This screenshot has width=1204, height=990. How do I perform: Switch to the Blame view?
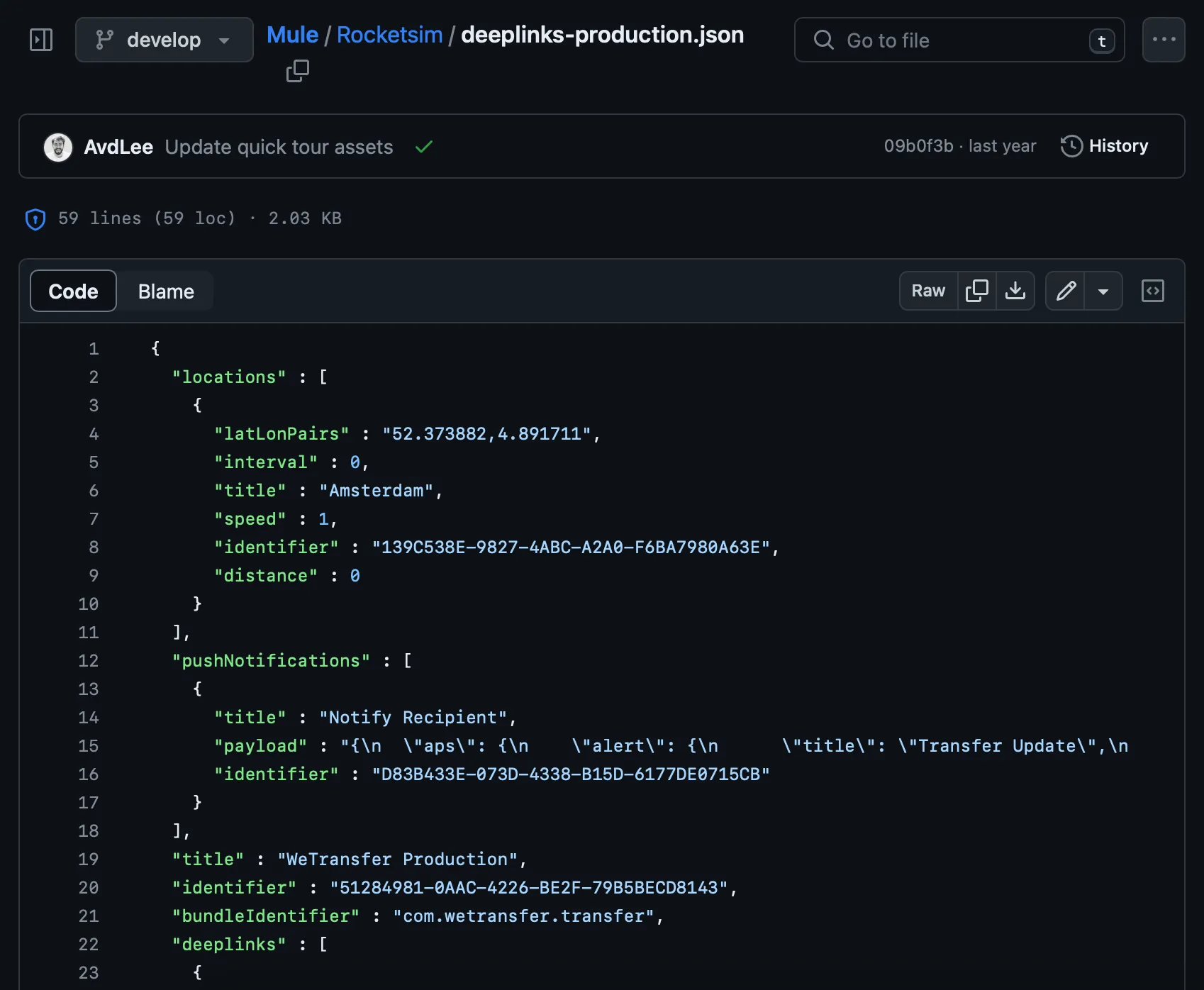coord(166,291)
